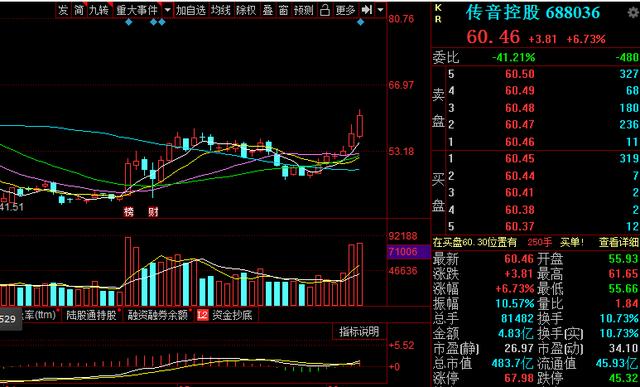Click the 量比 value 1.84
Viewport: 640px width, 387px height.
[x=627, y=304]
